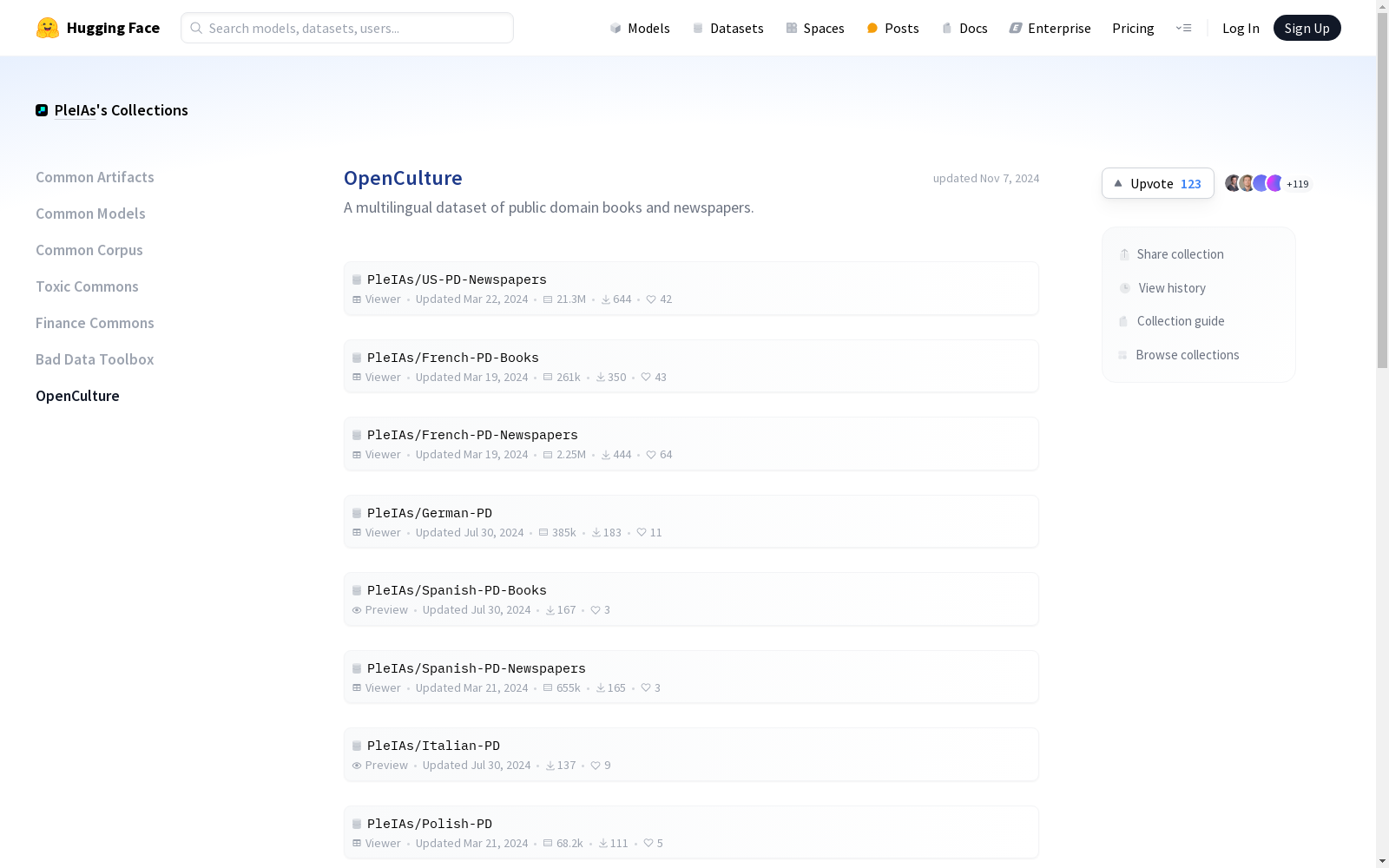
Task: Click the heart likes icon for French-PD-Newspapers
Action: coord(651,455)
